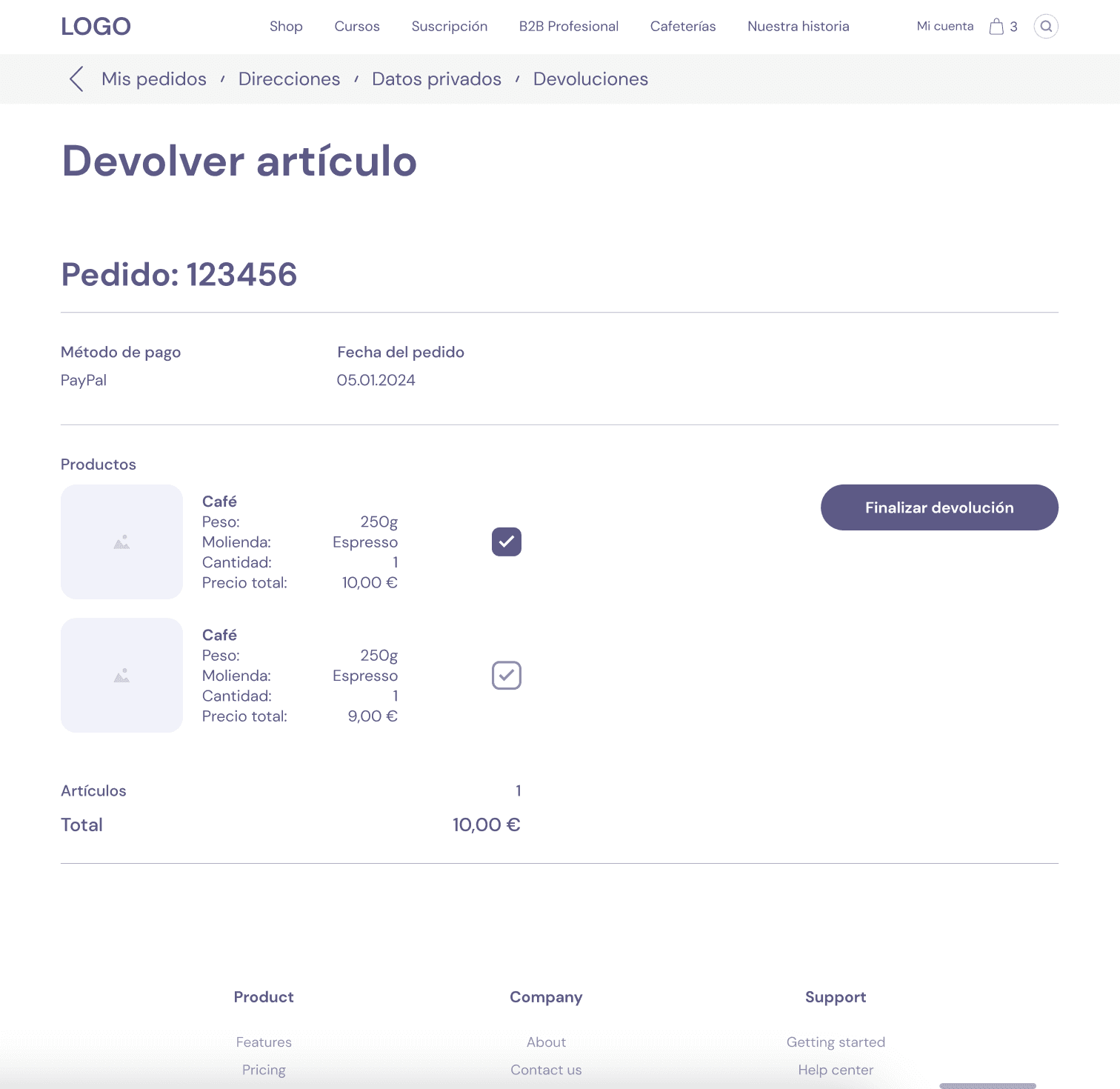Switch to Datos privados tab
The height and width of the screenshot is (1089, 1120).
(x=436, y=79)
